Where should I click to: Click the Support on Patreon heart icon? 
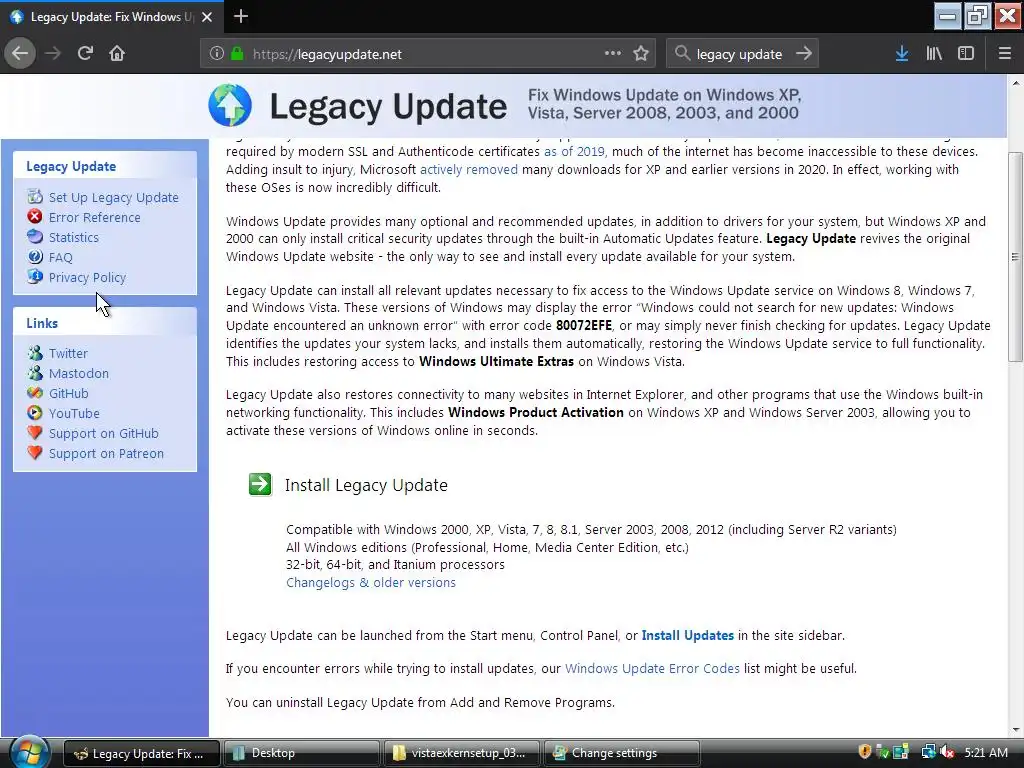[35, 453]
